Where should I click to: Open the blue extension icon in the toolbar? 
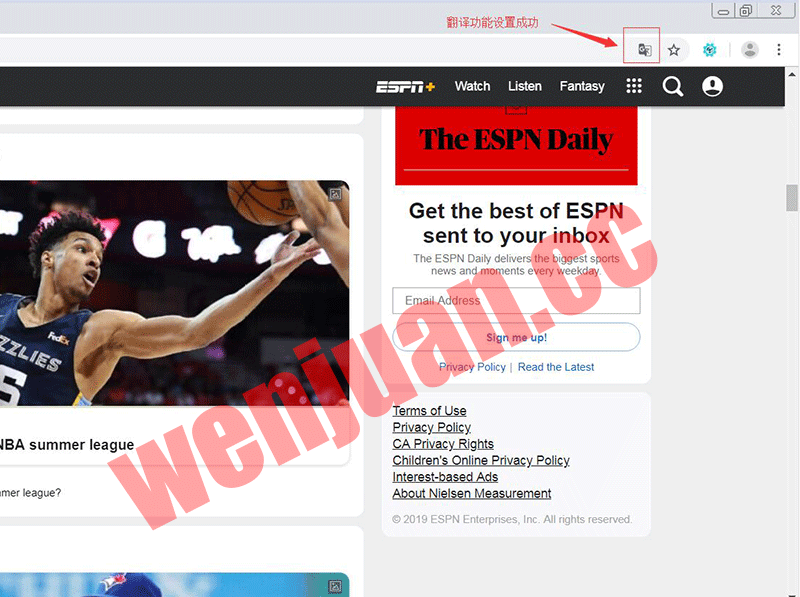coord(709,50)
